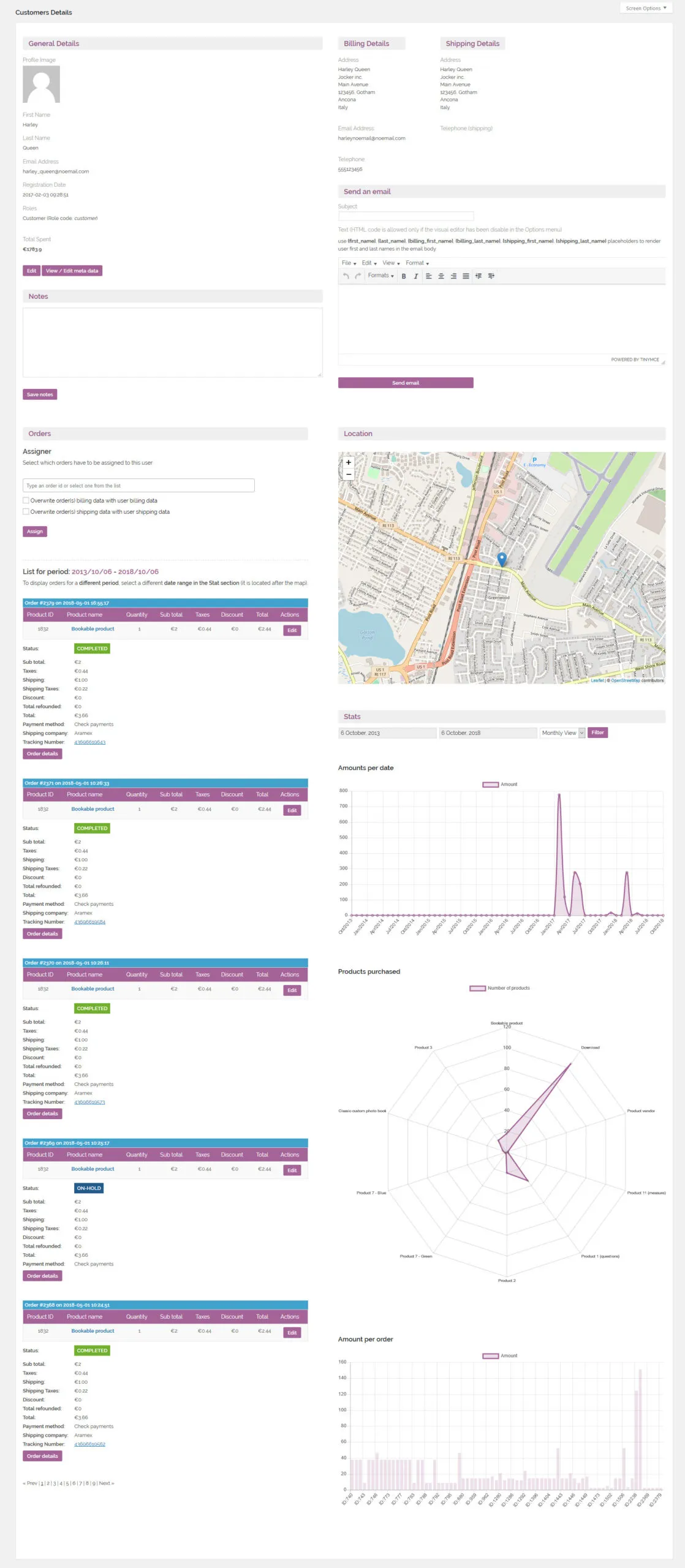The height and width of the screenshot is (1568, 685).
Task: Open the Format menu in email editor
Action: (417, 263)
